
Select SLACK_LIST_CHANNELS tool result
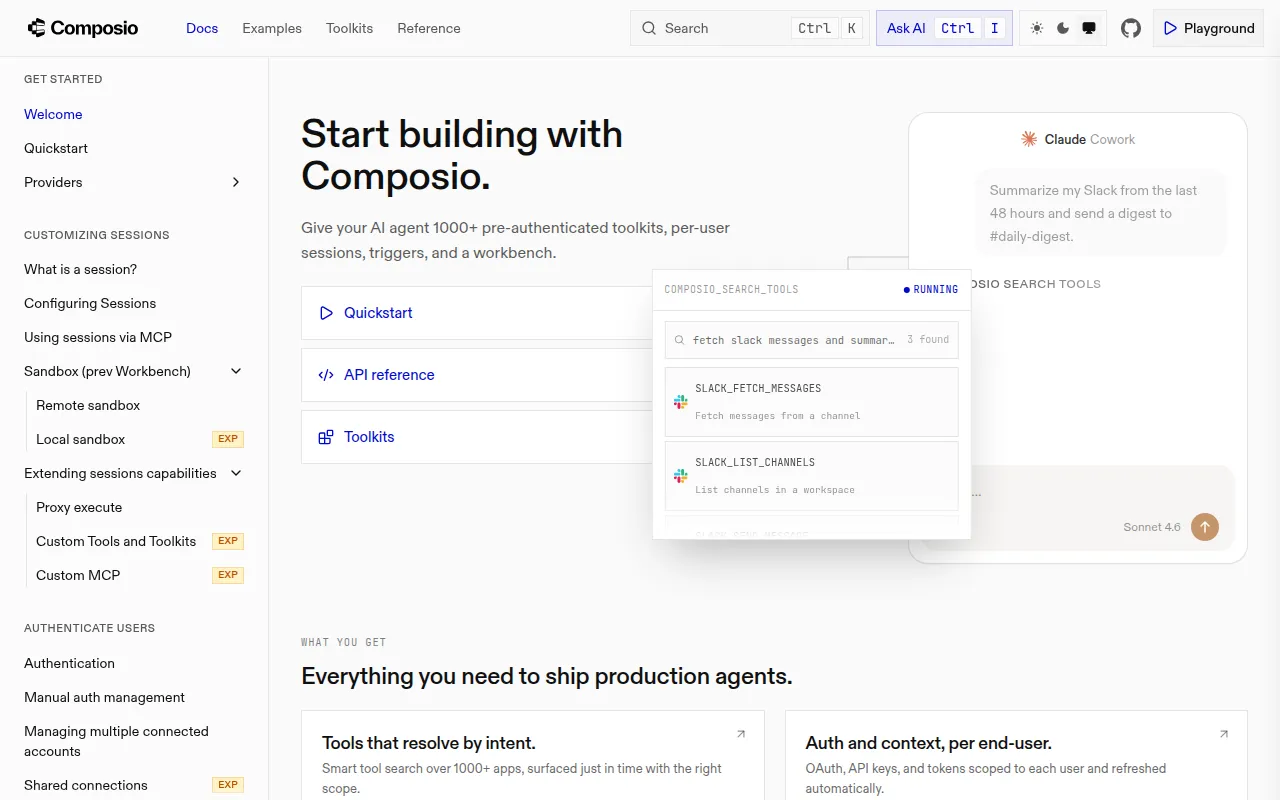812,476
